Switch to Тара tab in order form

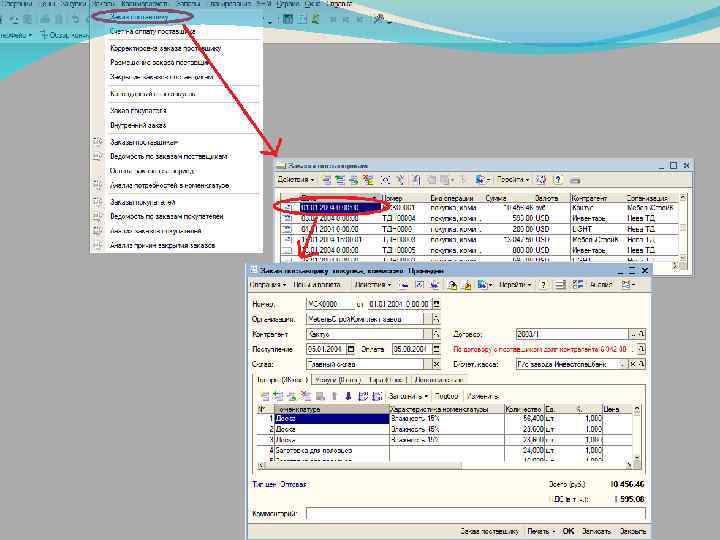click(x=388, y=380)
